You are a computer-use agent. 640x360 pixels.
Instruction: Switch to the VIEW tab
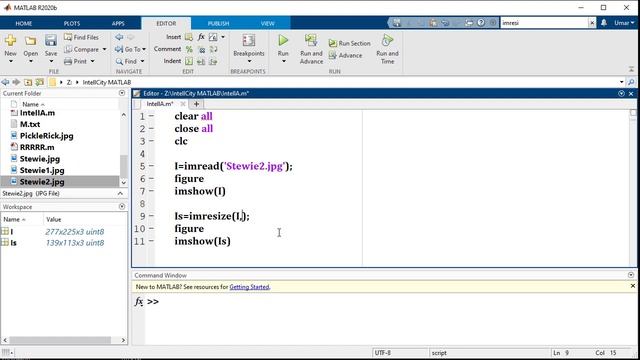pyautogui.click(x=268, y=23)
